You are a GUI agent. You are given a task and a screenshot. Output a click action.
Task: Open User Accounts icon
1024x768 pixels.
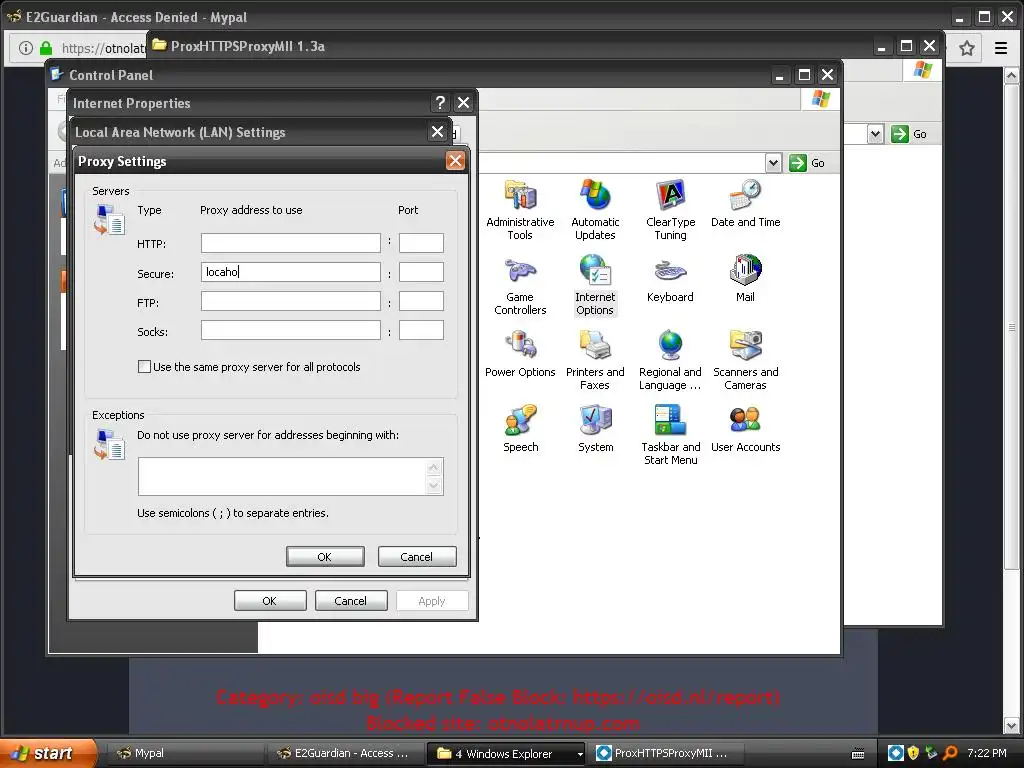(745, 429)
